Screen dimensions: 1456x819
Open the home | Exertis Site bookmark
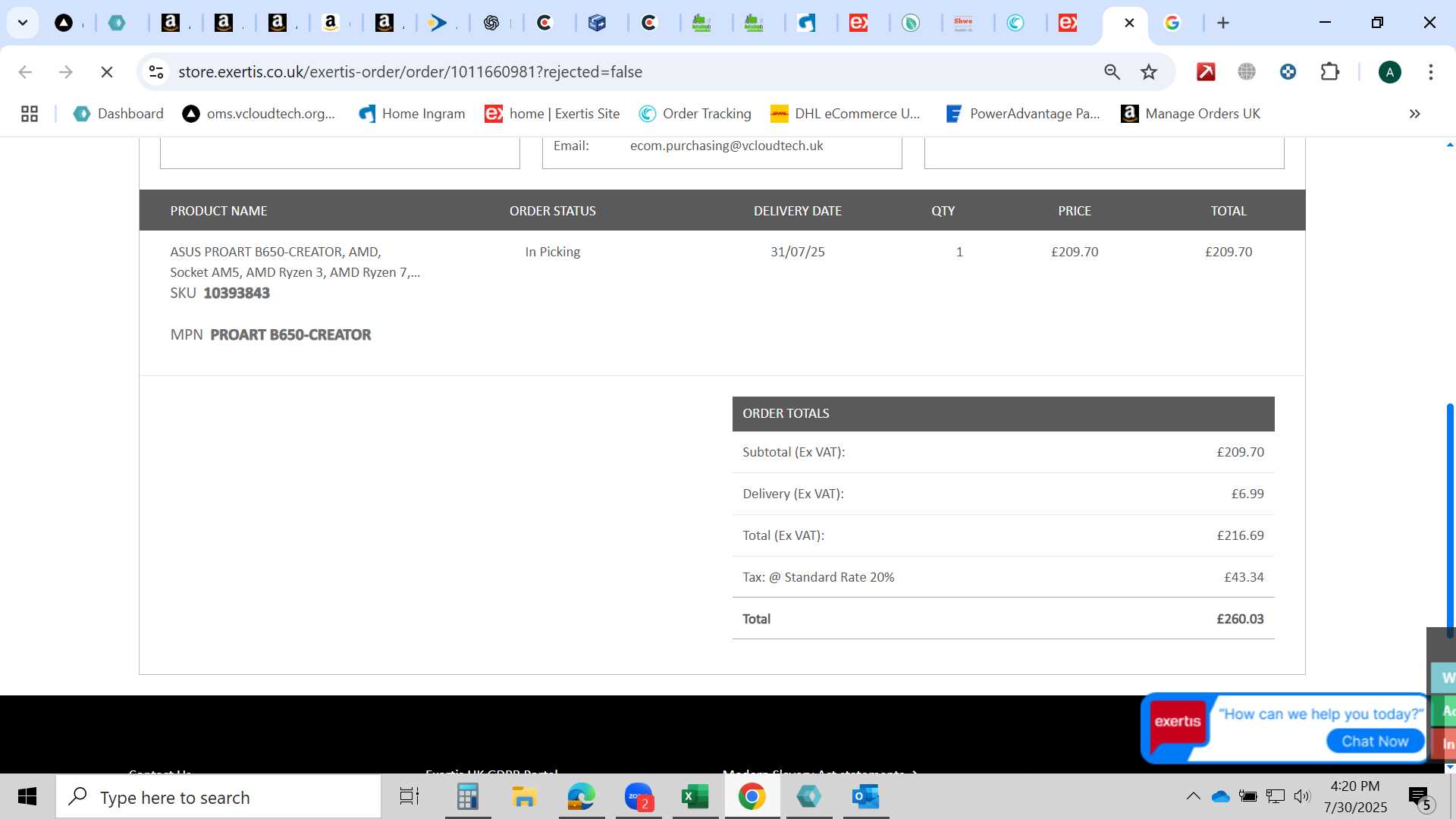[x=552, y=114]
